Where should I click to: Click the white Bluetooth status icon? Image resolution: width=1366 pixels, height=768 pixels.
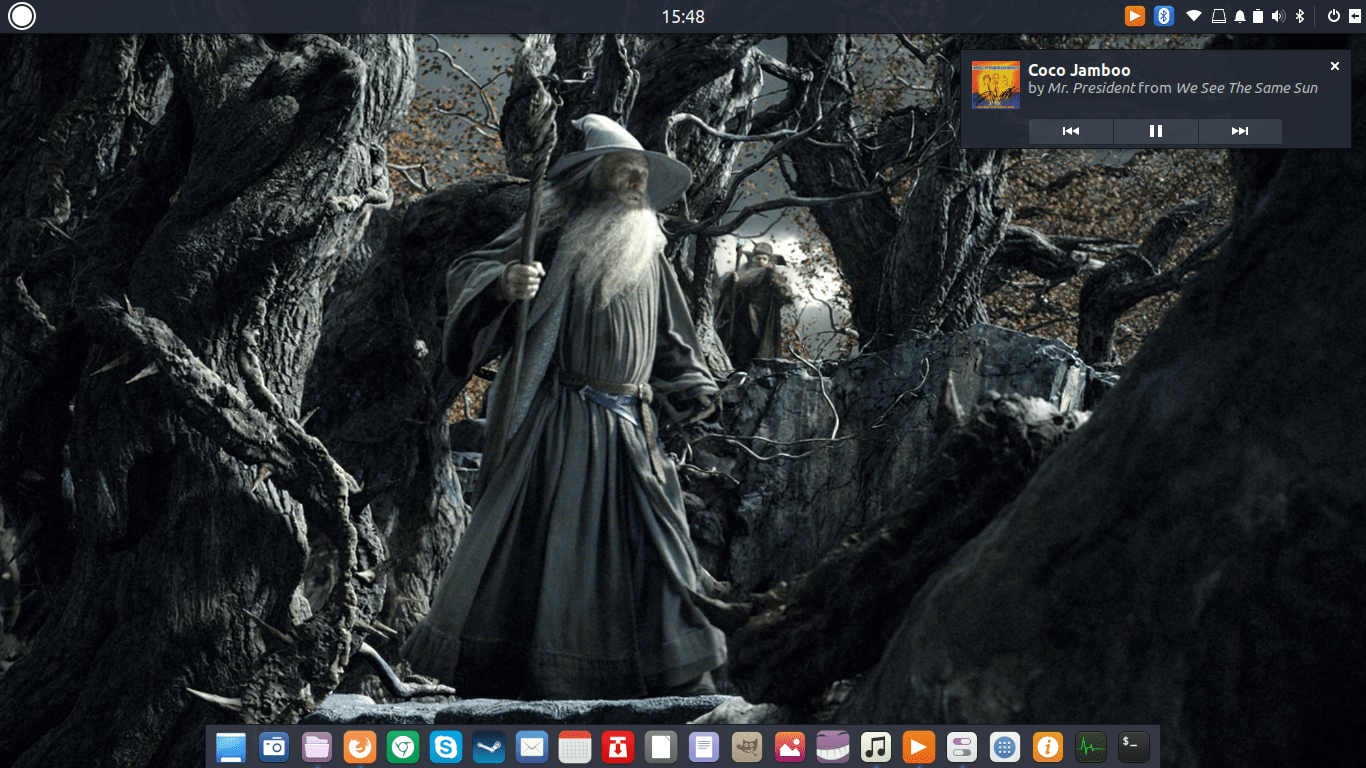(1300, 16)
